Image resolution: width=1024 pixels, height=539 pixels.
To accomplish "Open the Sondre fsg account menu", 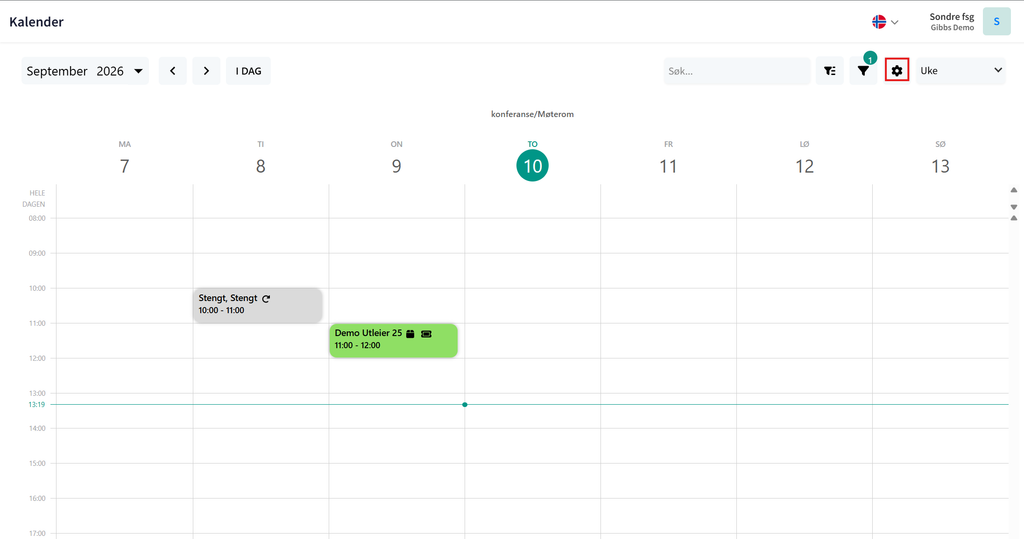I will 952,22.
